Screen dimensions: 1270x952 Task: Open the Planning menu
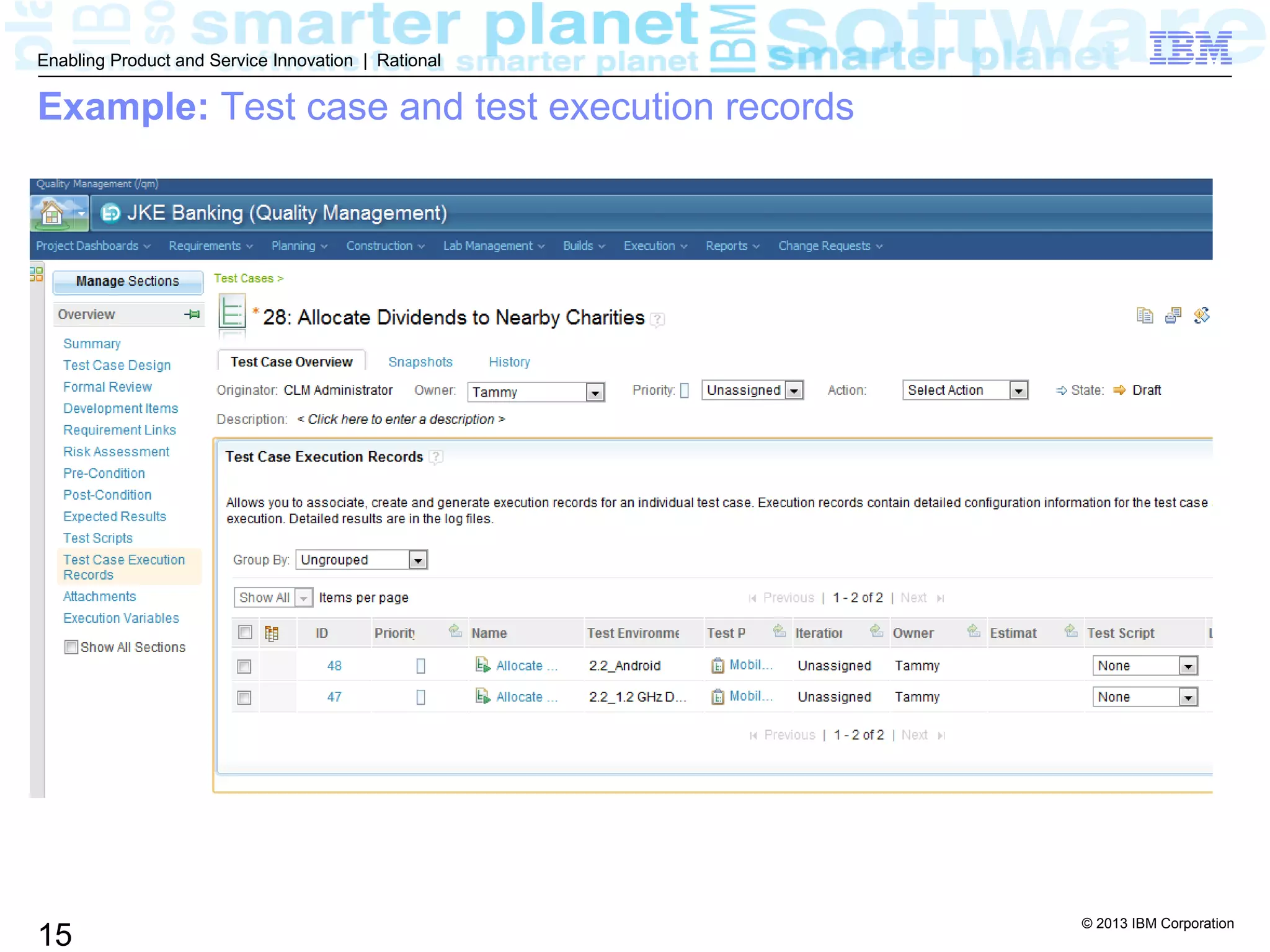click(300, 246)
